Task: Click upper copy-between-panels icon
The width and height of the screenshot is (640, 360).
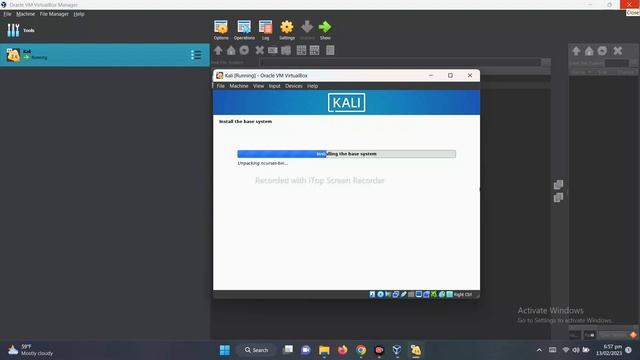Action: (x=558, y=184)
